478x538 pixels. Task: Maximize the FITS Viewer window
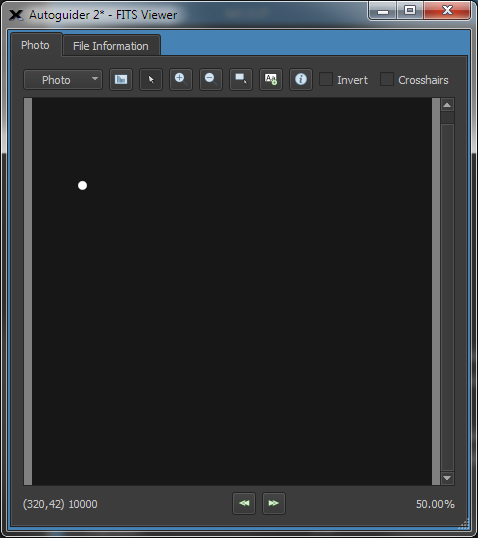click(410, 11)
